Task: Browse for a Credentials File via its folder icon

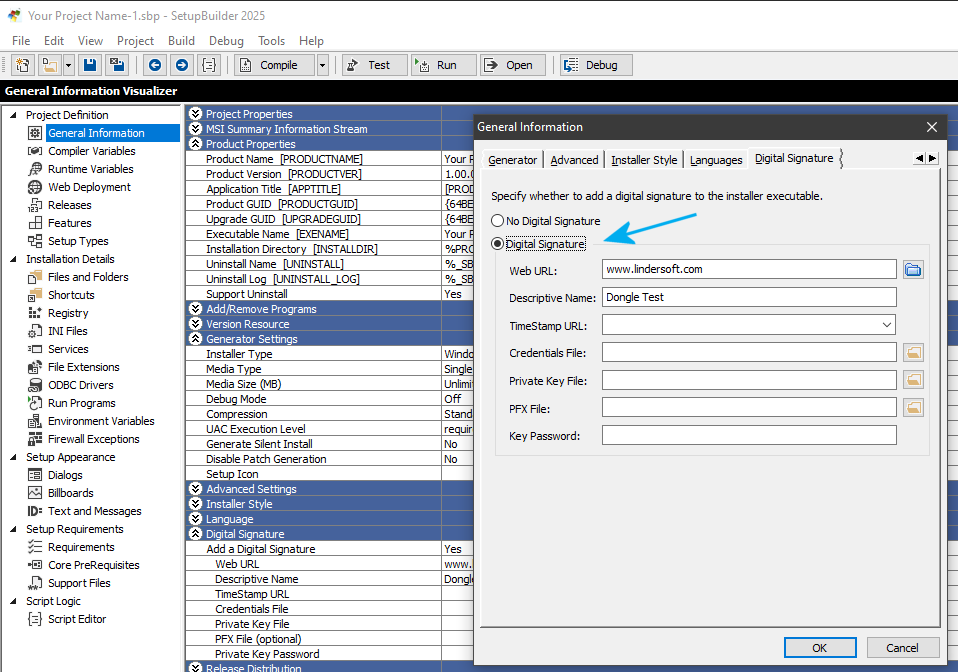Action: tap(913, 351)
